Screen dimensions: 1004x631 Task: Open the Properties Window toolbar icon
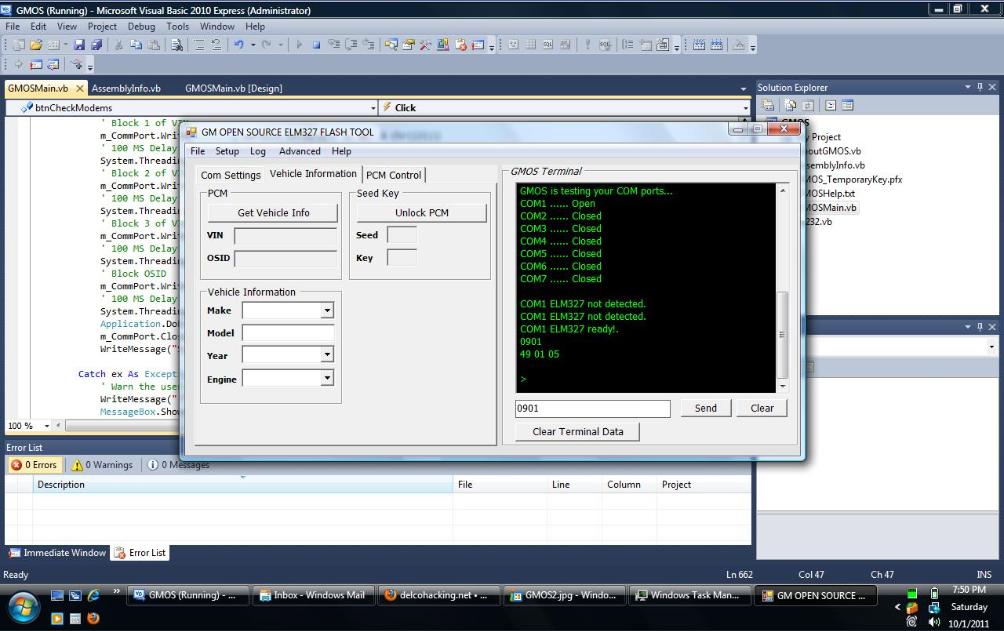(408, 45)
